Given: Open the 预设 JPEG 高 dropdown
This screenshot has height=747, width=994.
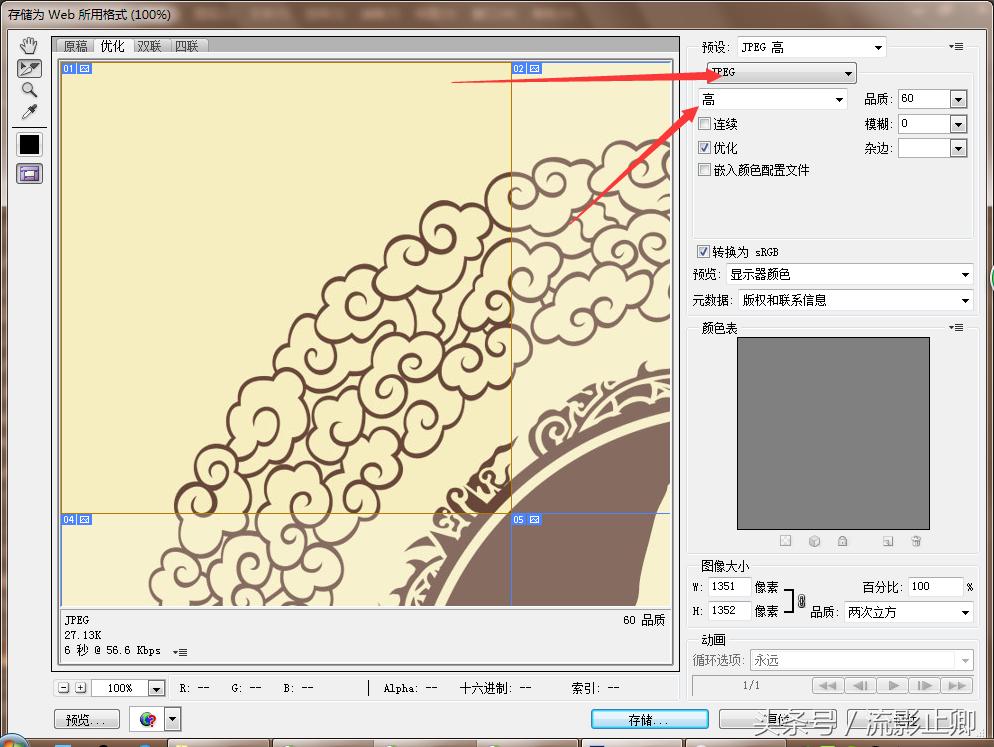Looking at the screenshot, I should click(811, 47).
